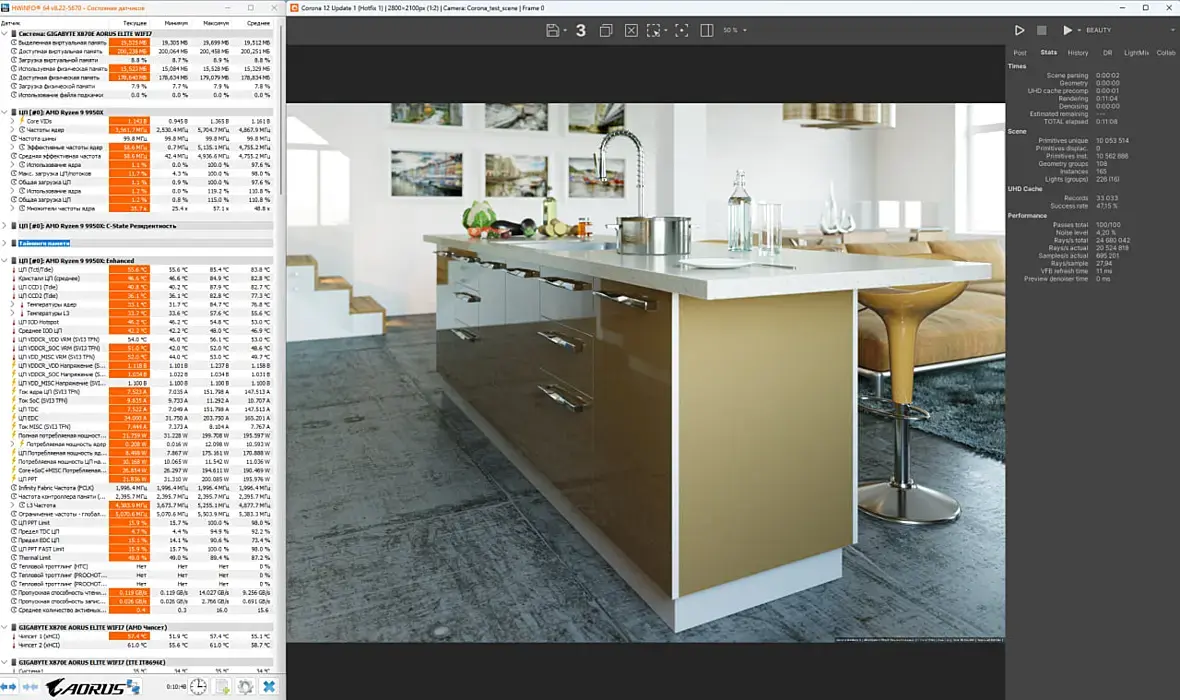
Task: Click the 'Noise level' stat value 4.20 %
Action: click(1106, 233)
